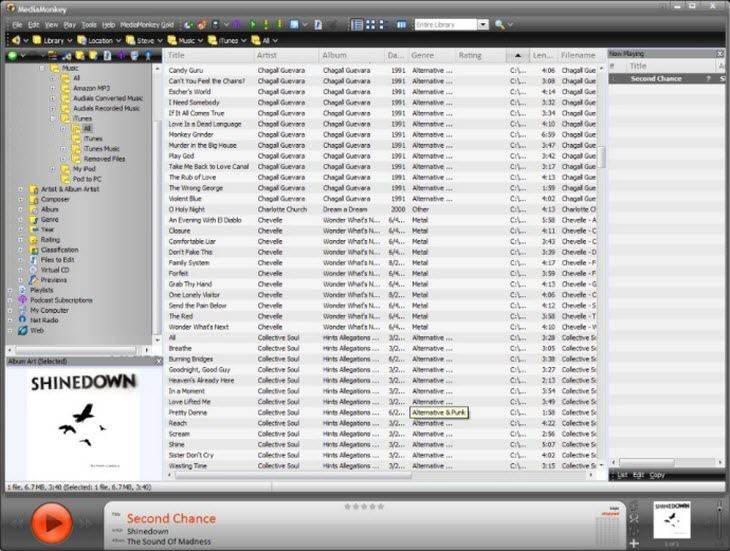Open the Tools menu
This screenshot has height=551, width=730.
click(x=89, y=25)
